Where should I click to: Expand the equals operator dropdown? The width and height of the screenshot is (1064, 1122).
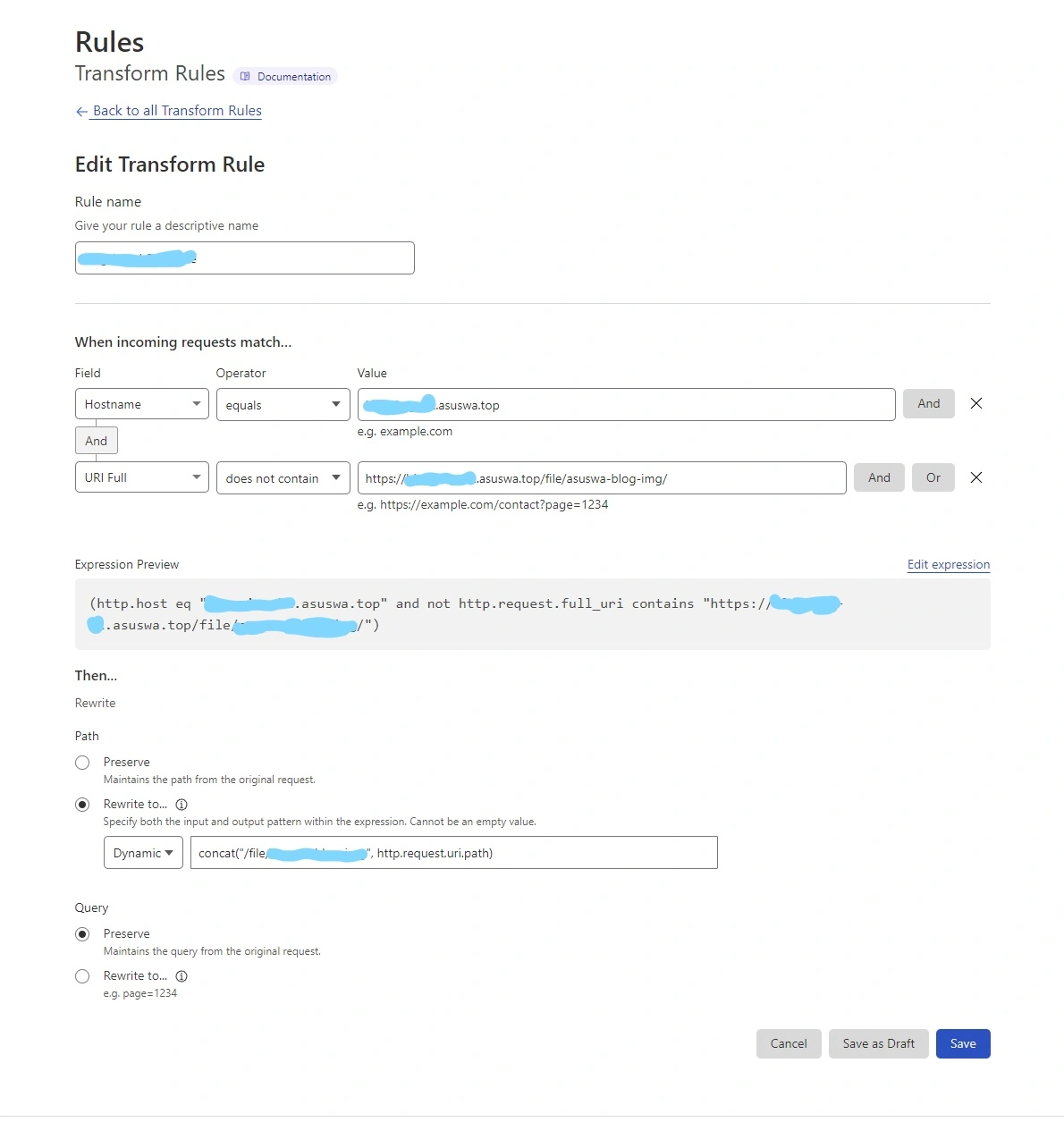click(x=283, y=404)
